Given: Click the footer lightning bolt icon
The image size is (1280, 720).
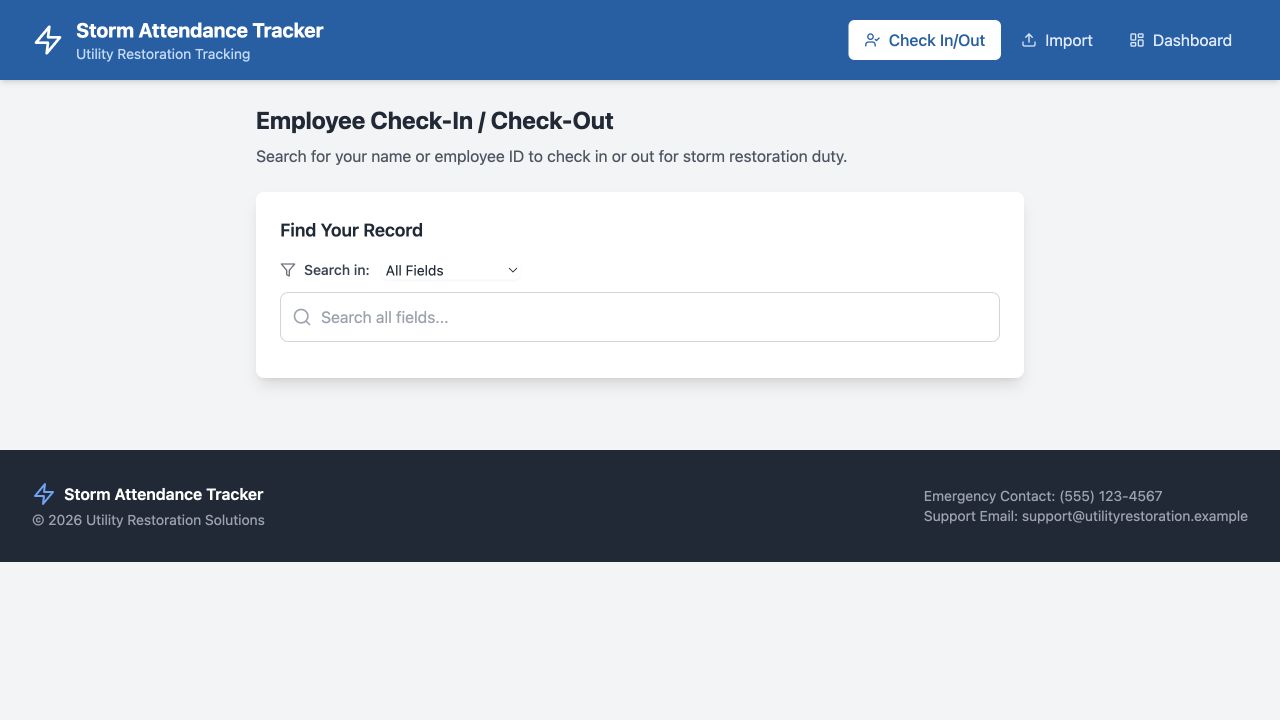Looking at the screenshot, I should (x=44, y=494).
